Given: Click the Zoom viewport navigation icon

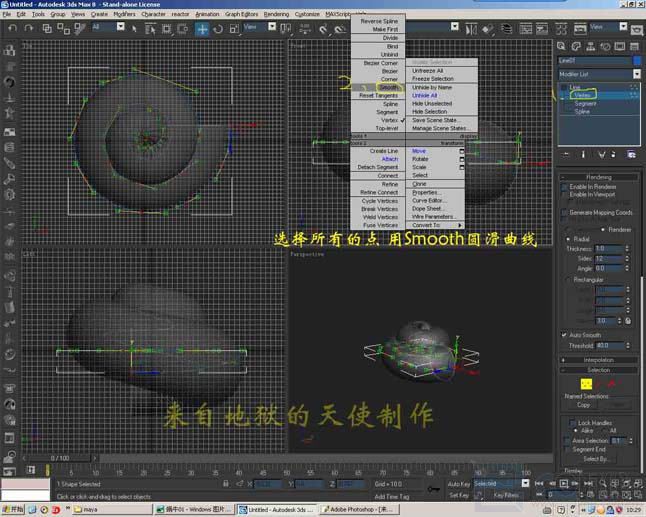Looking at the screenshot, I should [x=603, y=483].
